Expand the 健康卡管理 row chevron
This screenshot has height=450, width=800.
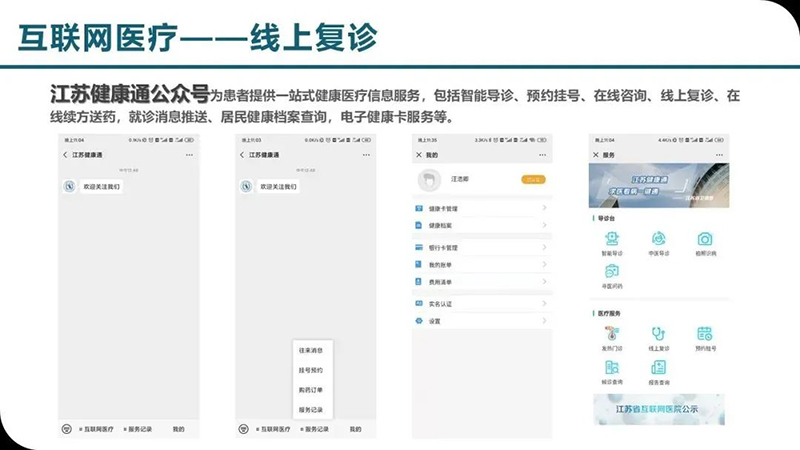click(x=544, y=209)
